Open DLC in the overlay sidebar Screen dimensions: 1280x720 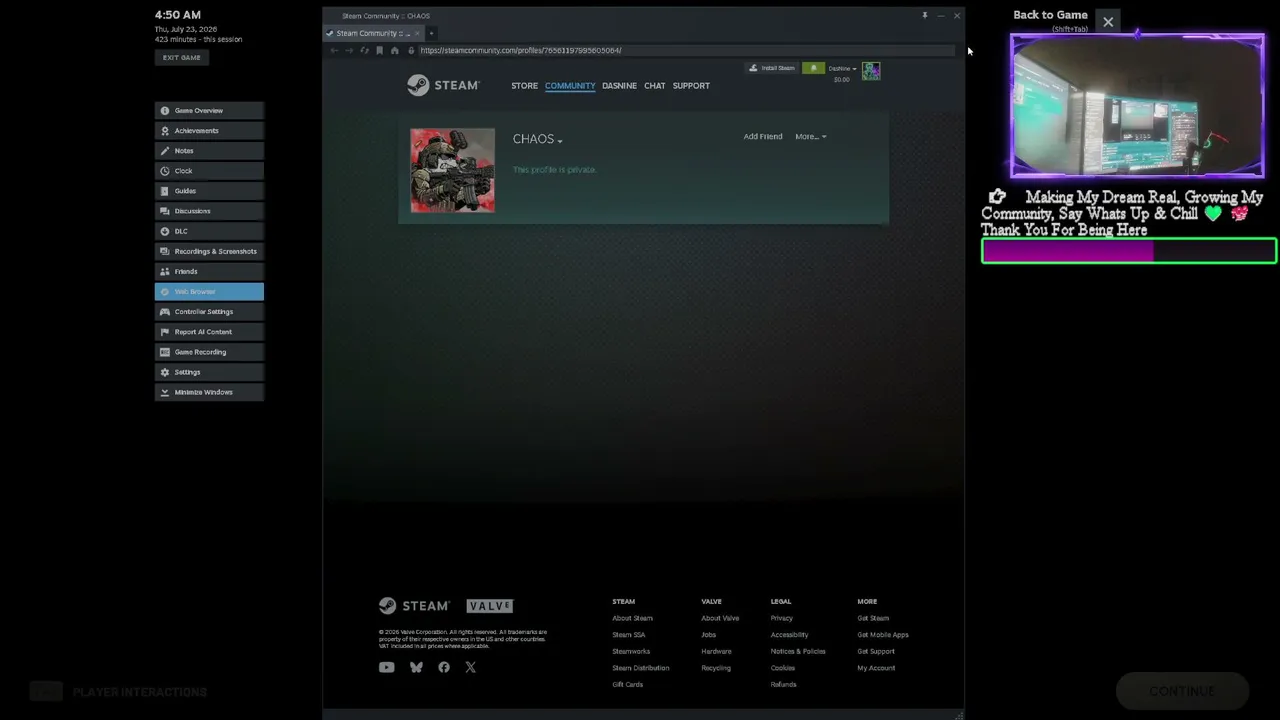209,231
